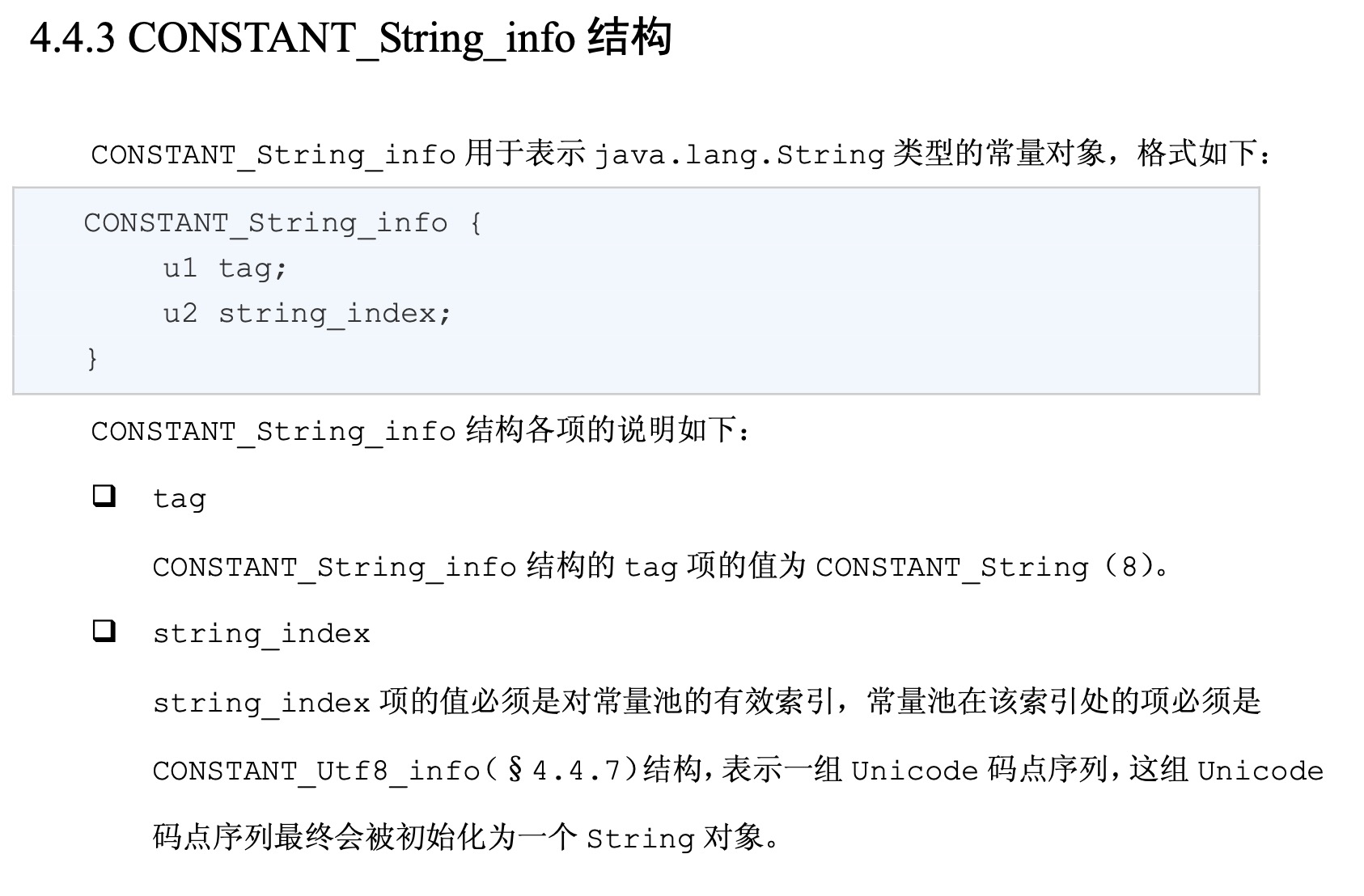Click the 'u1 tag;' line in code block
Viewport: 1364px width, 896px height.
(225, 268)
